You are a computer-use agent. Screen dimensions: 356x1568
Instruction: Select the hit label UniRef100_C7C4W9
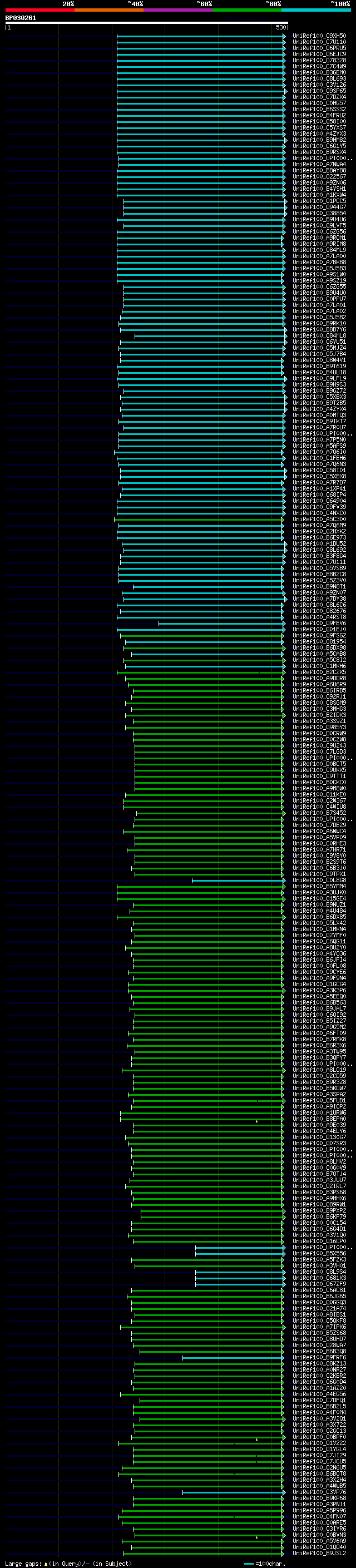[319, 66]
